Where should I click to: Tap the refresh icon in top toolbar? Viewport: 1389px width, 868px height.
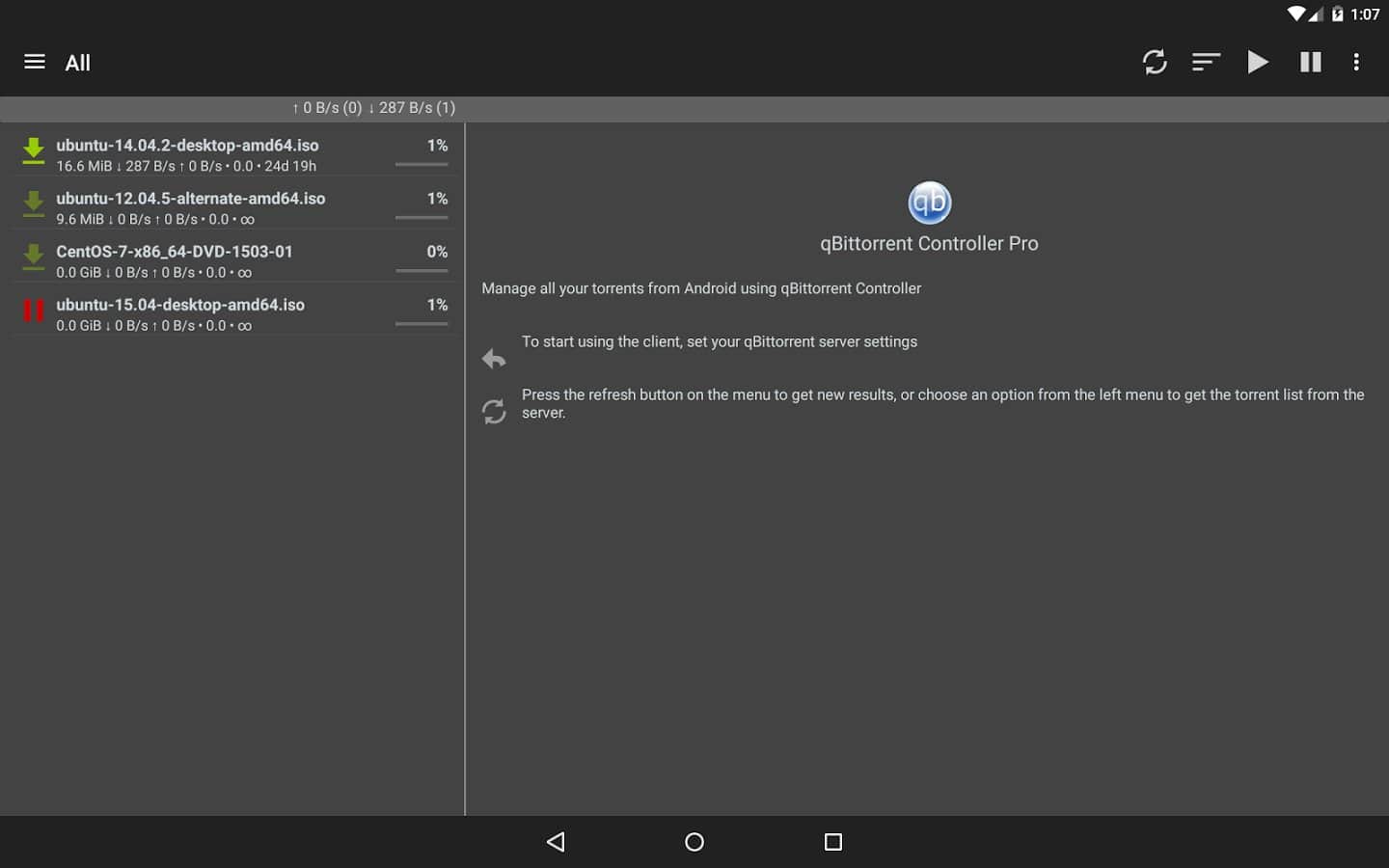(x=1155, y=62)
